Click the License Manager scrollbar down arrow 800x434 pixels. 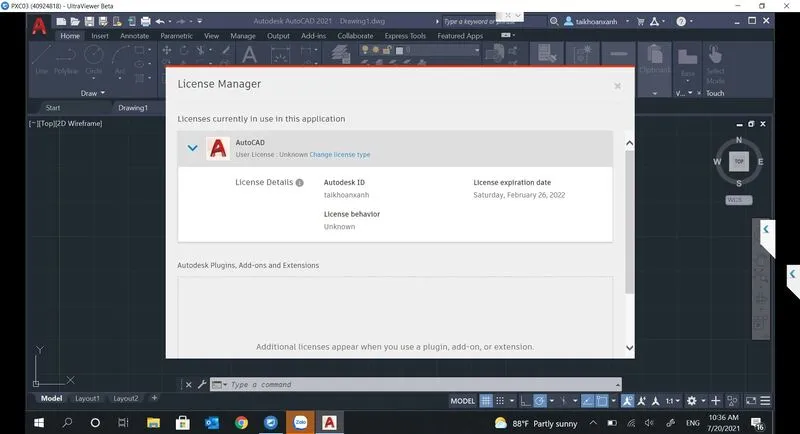(630, 348)
